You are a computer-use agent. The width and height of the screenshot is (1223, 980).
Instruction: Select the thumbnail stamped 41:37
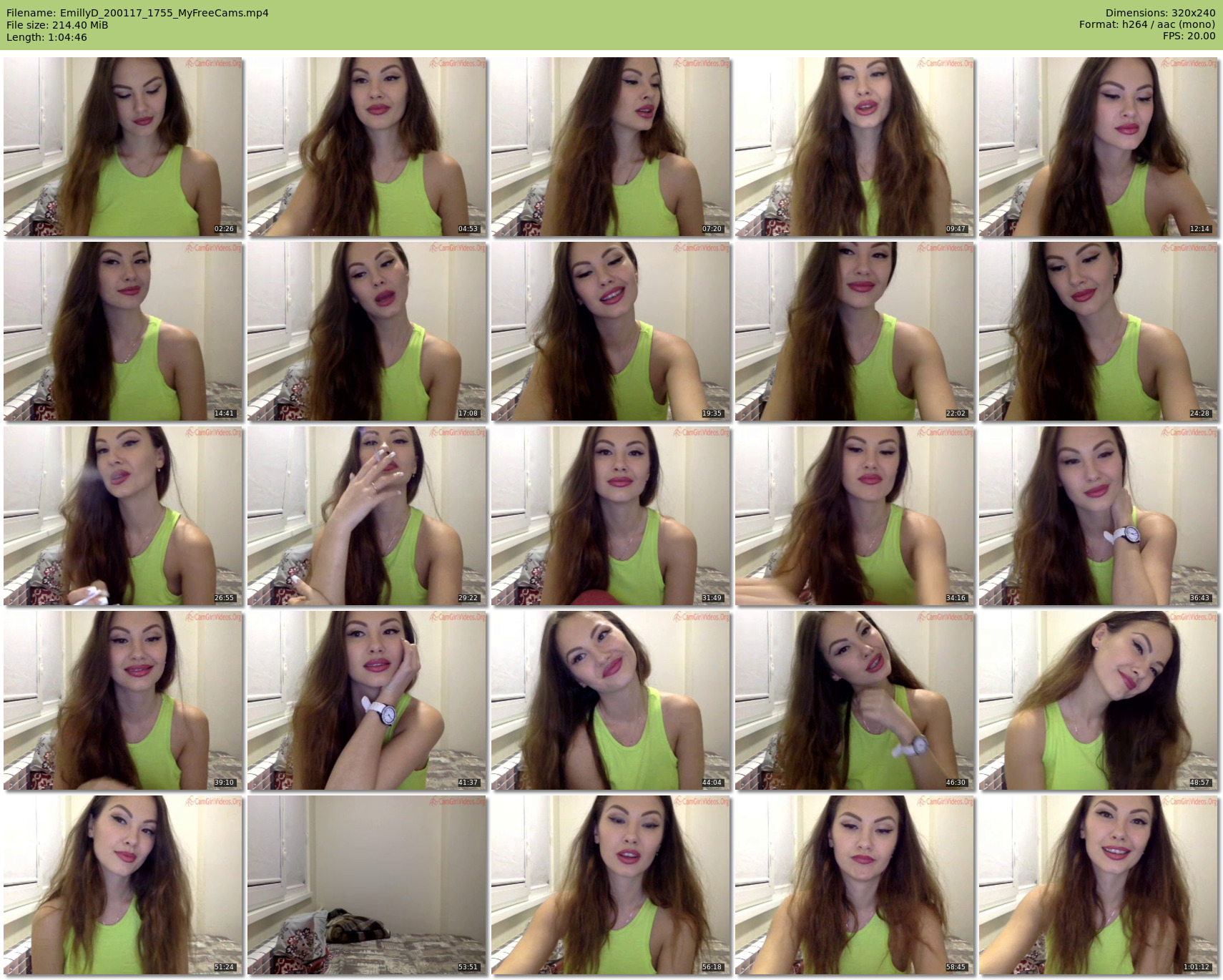click(367, 700)
